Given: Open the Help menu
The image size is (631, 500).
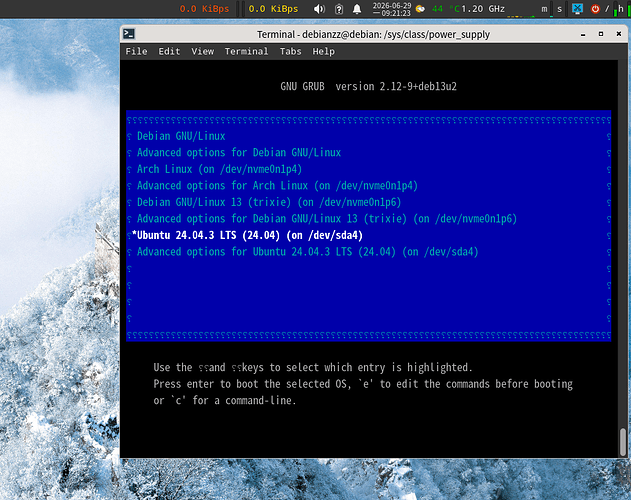Looking at the screenshot, I should tap(324, 51).
